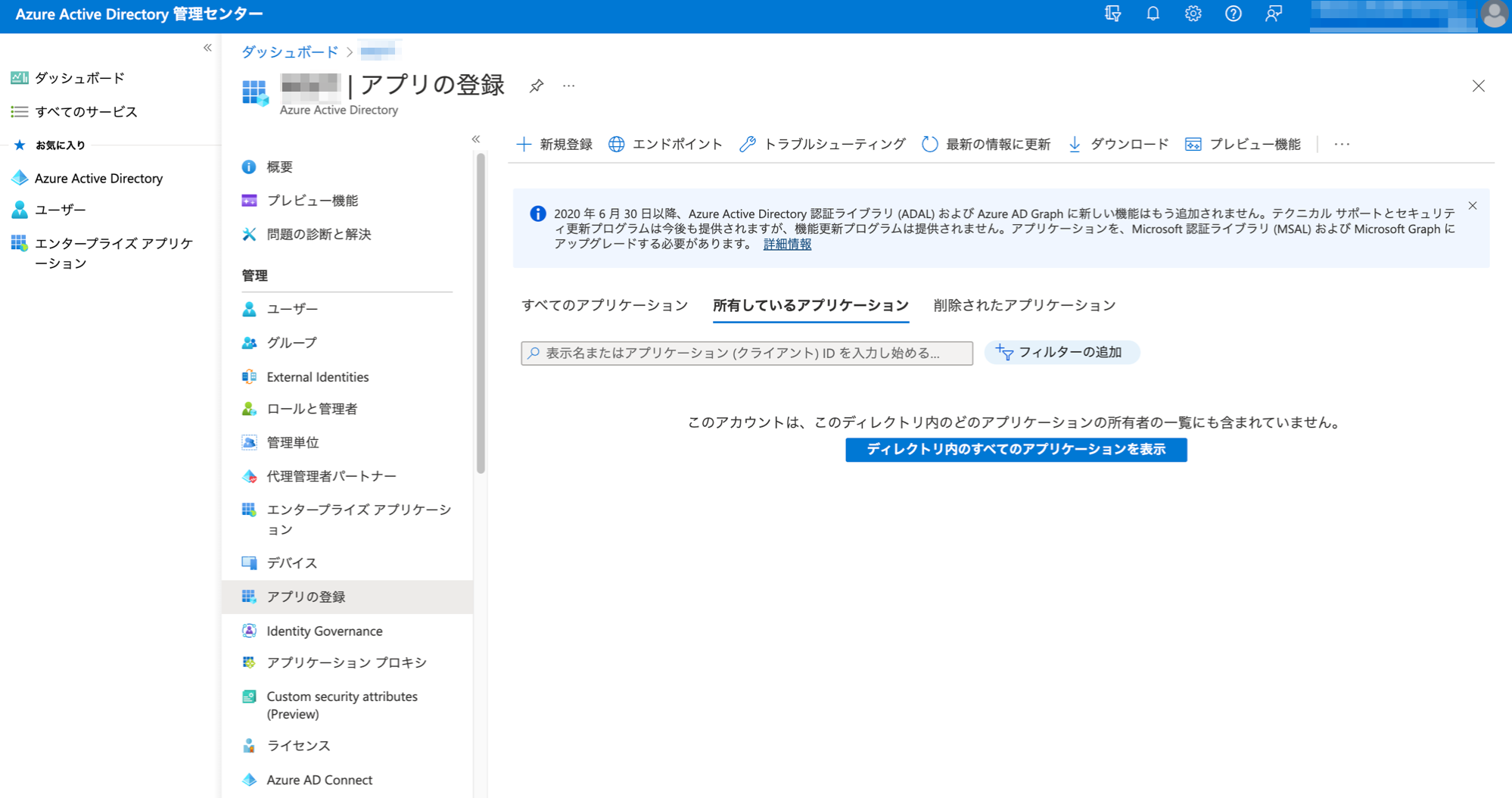Close the アプリの登録 blade

[x=1479, y=86]
